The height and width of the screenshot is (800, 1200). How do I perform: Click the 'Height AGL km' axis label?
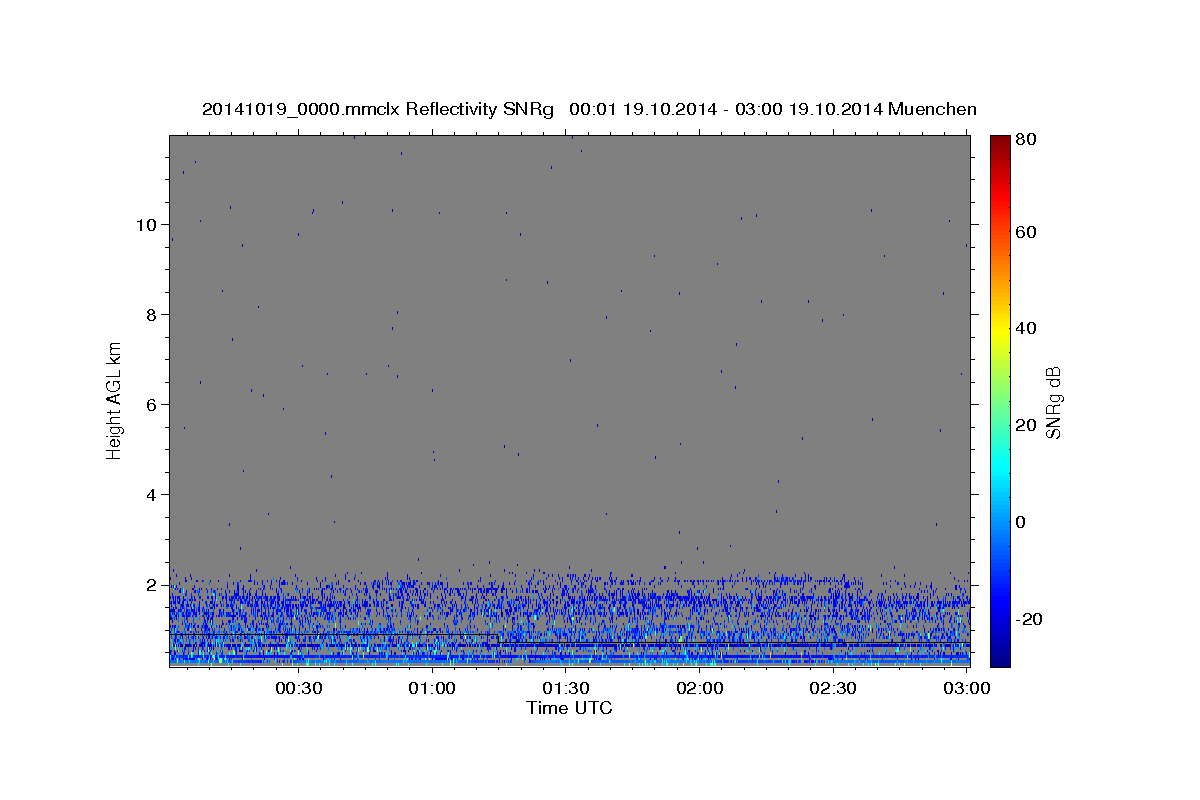pyautogui.click(x=115, y=400)
